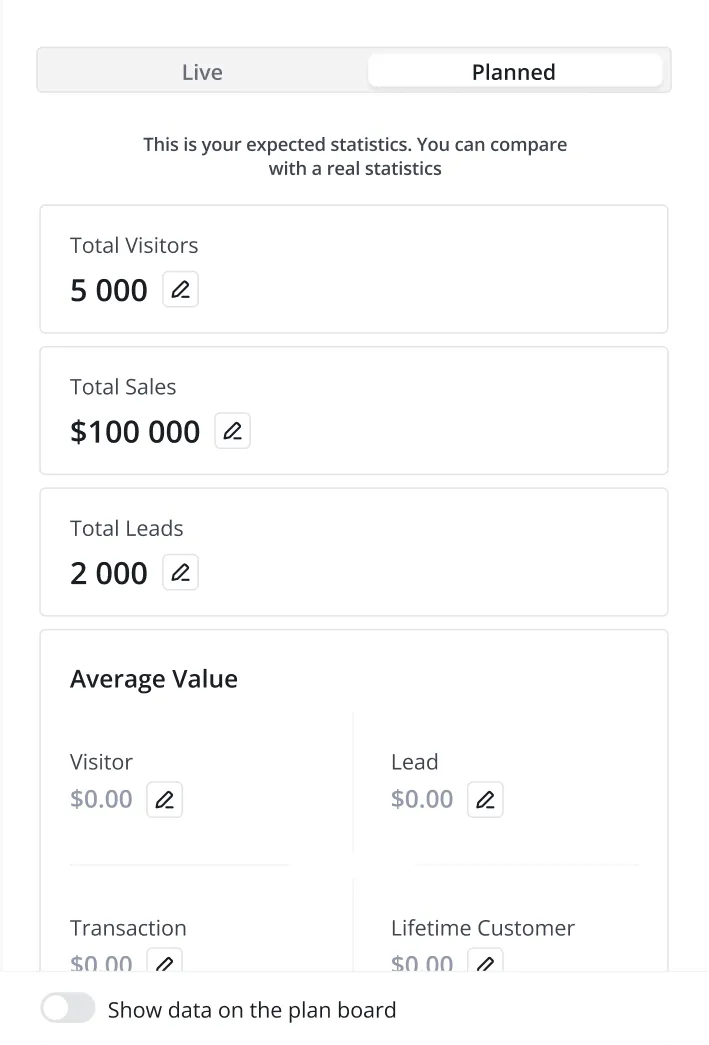The width and height of the screenshot is (709, 1045).
Task: Click the Total Visitors label
Action: (134, 245)
